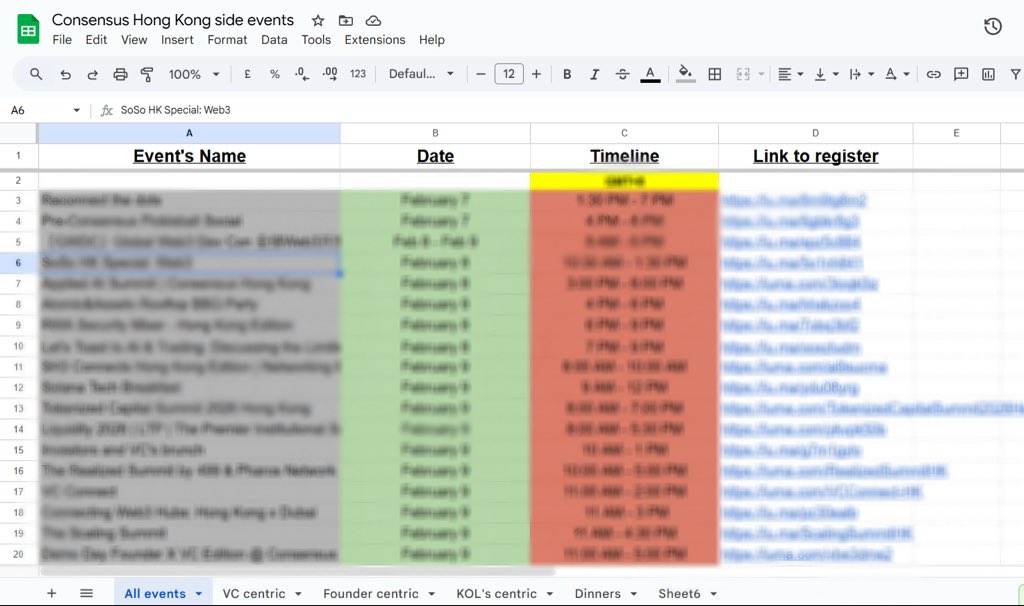Open the vertical align dropdown
This screenshot has height=606, width=1024.
[826, 74]
